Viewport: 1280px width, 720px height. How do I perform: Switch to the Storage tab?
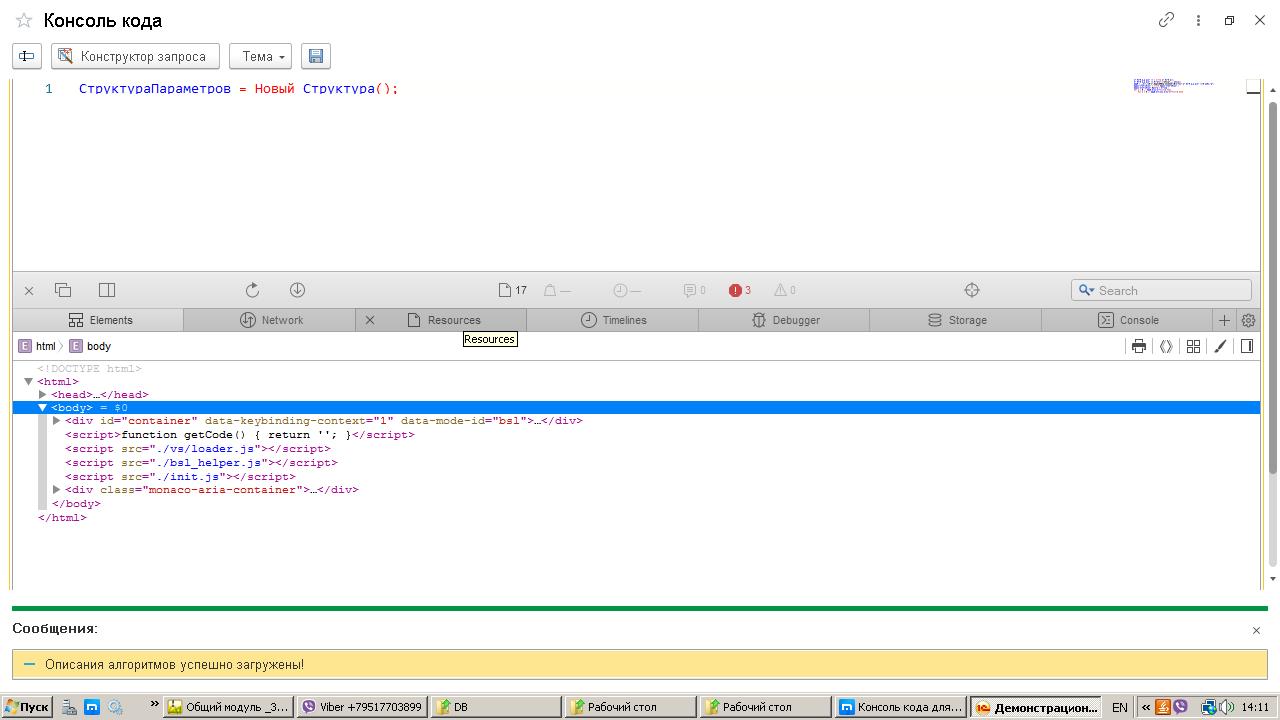[x=956, y=320]
